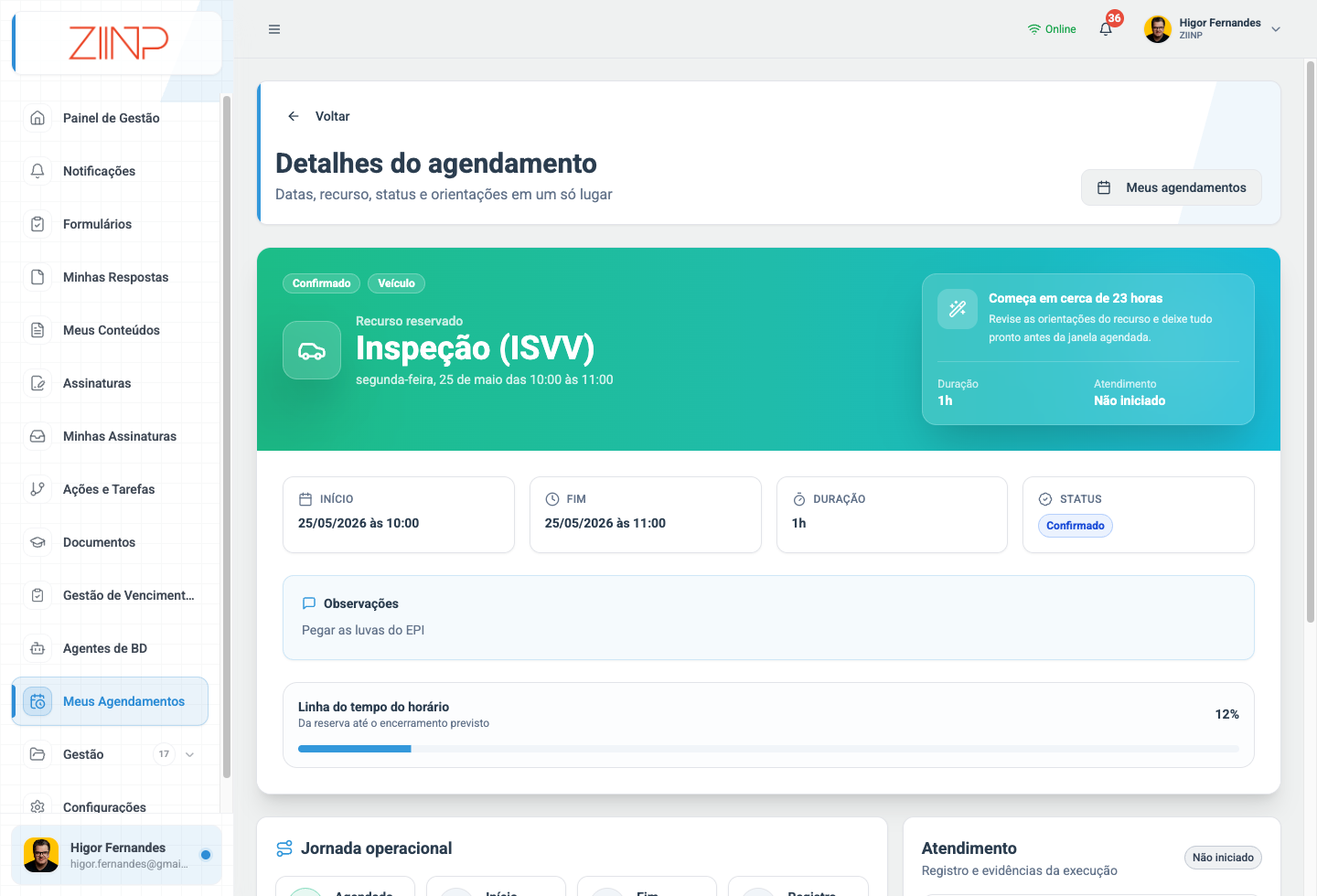Click the back arrow icon

[294, 116]
